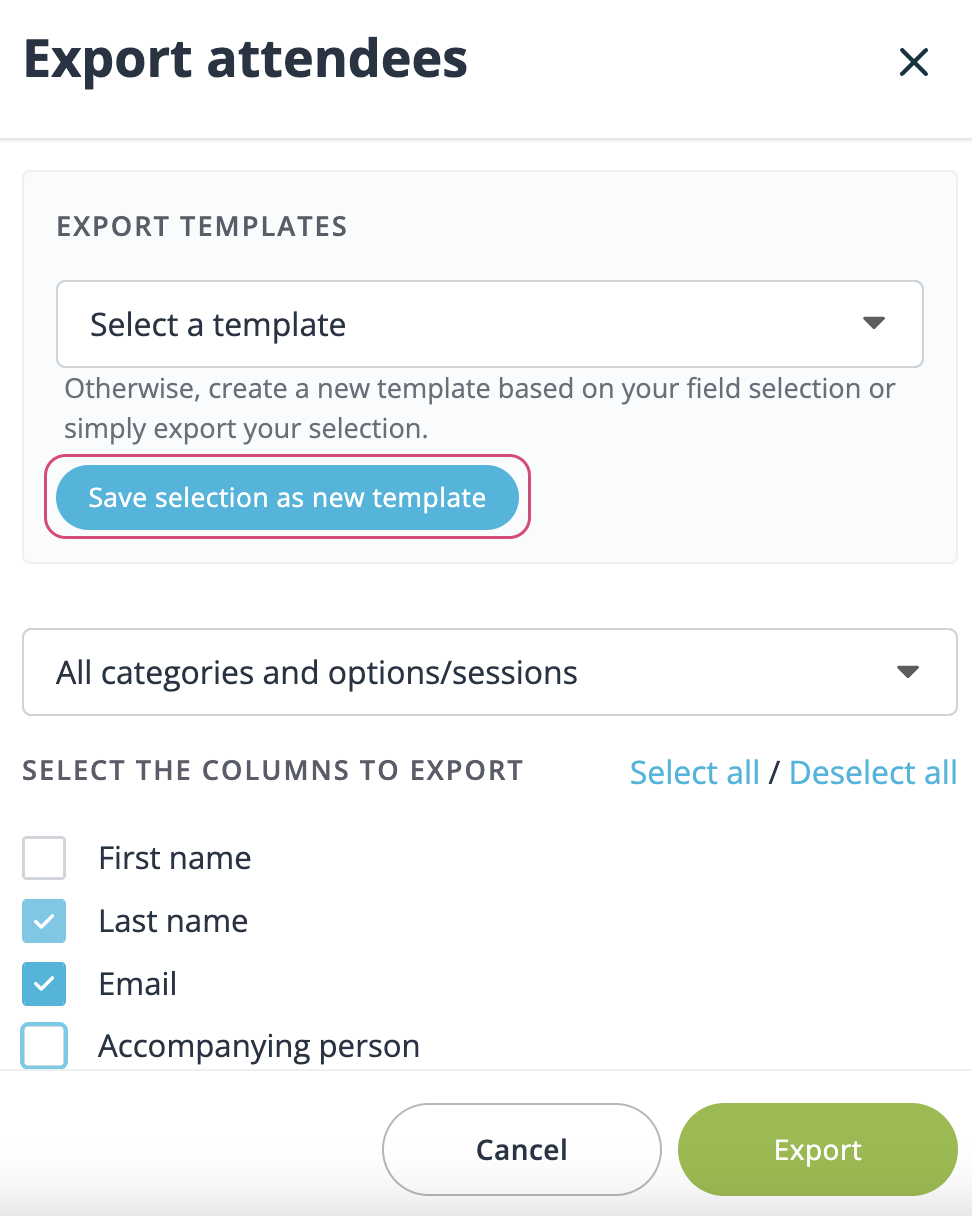Open the "Select a template" dropdown
Image resolution: width=972 pixels, height=1216 pixels.
(x=490, y=323)
